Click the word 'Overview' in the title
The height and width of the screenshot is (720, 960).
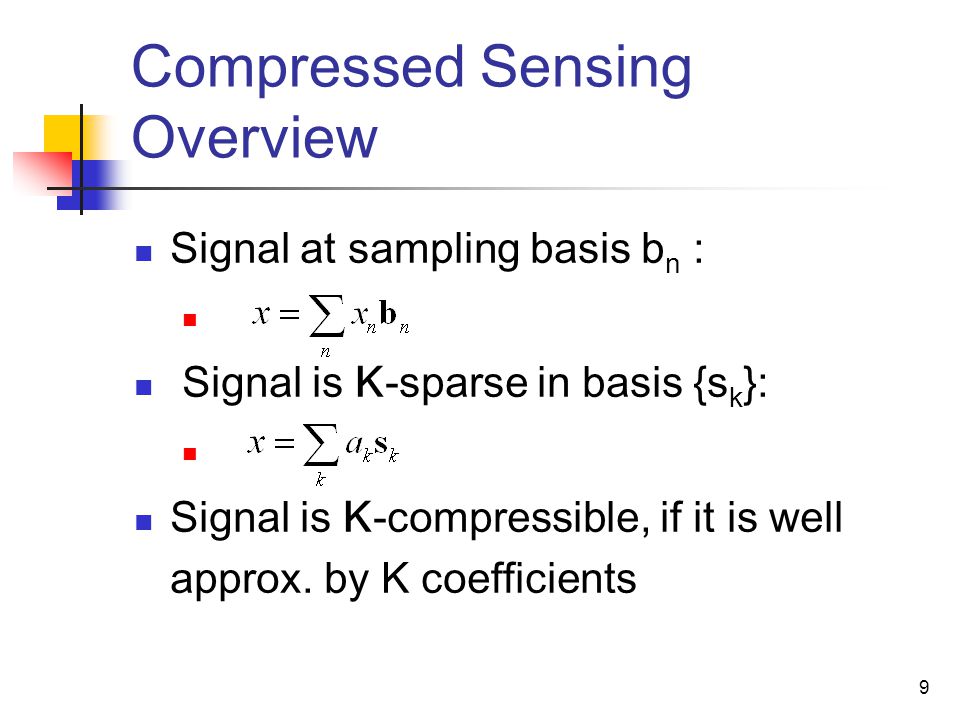(x=255, y=137)
